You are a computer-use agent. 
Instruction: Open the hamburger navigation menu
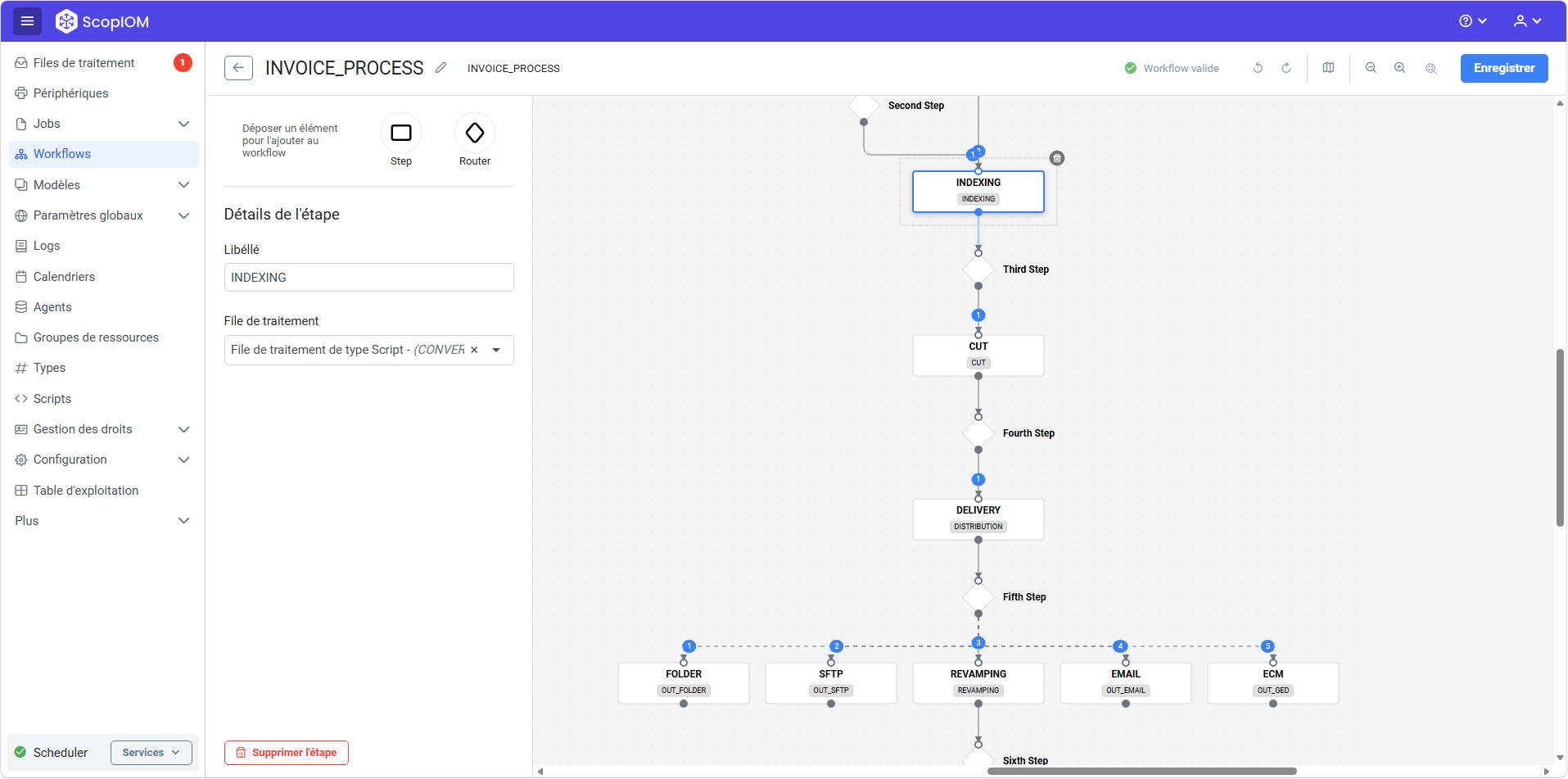[x=27, y=21]
